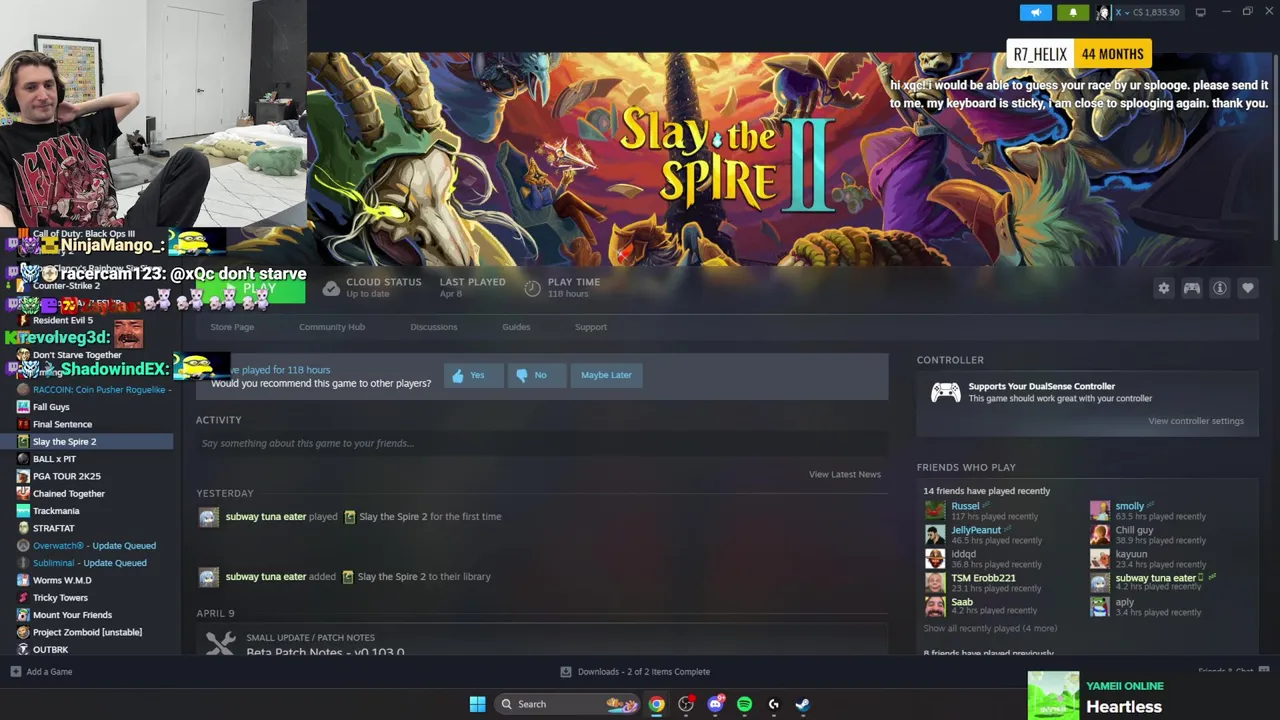Click Saab friend avatar
1280x720 pixels.
pos(935,607)
